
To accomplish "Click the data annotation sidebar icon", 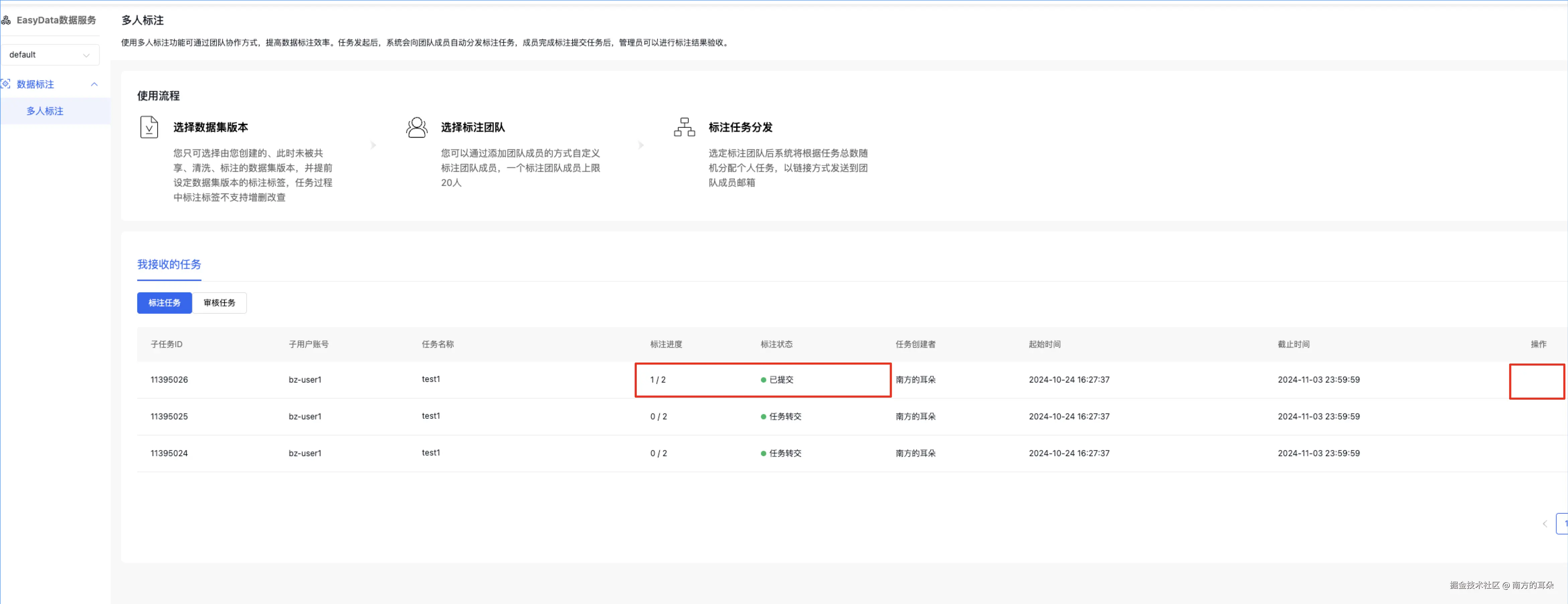I will click(x=6, y=84).
